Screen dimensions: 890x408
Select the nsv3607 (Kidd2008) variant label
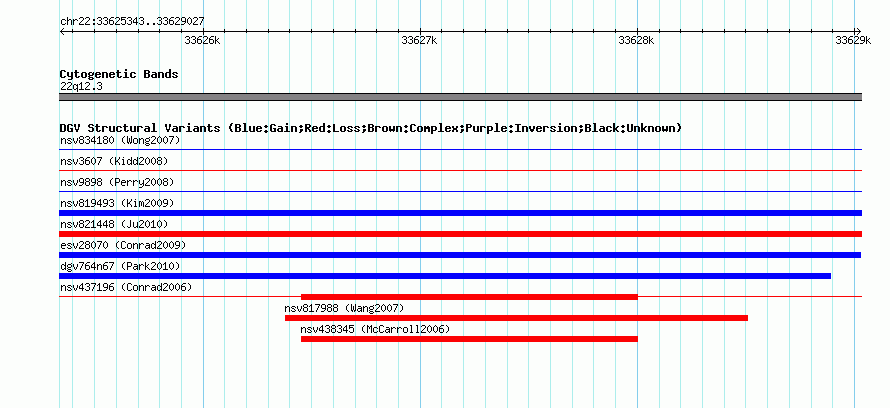pyautogui.click(x=114, y=161)
